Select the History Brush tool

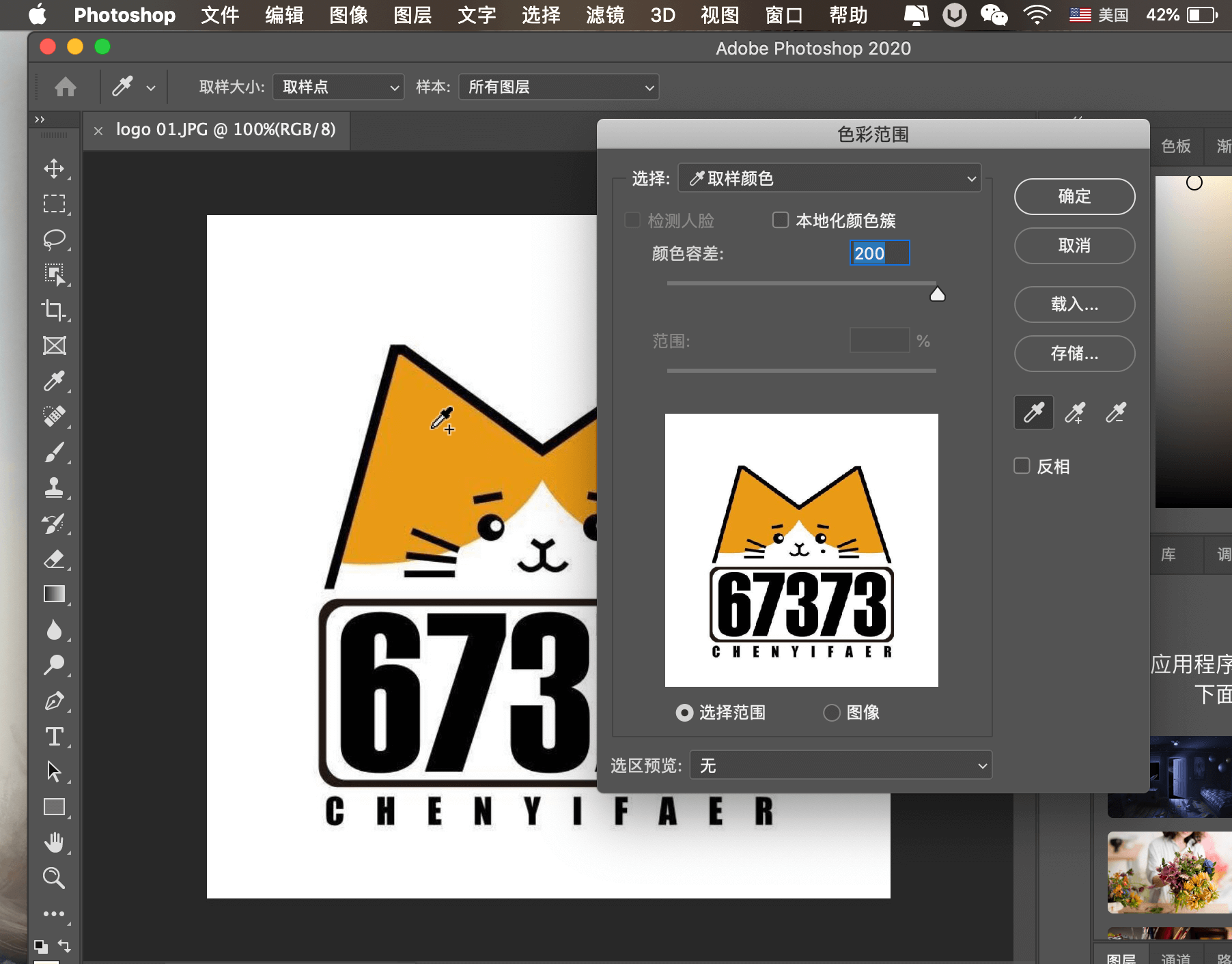coord(54,523)
